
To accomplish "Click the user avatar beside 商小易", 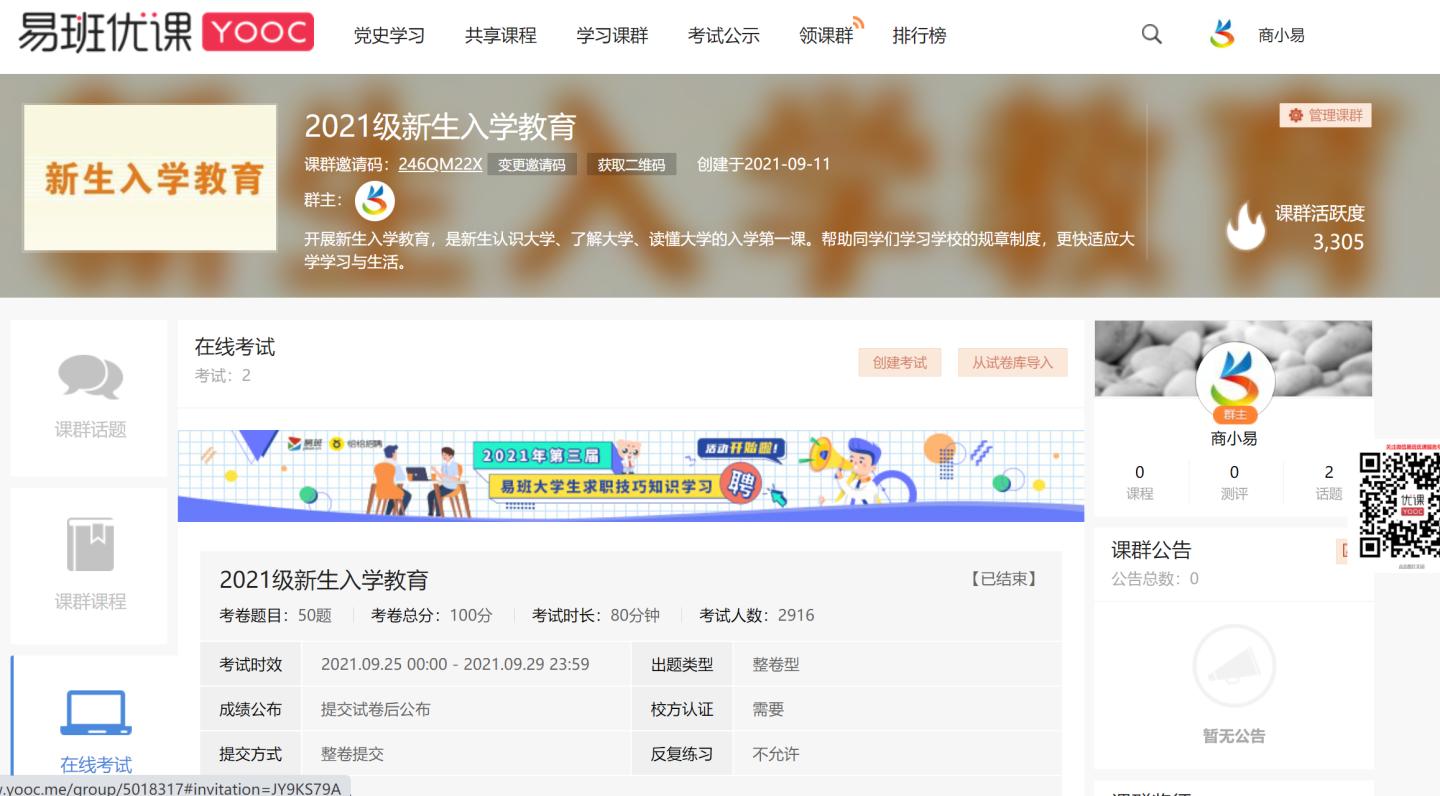I will click(x=1222, y=35).
